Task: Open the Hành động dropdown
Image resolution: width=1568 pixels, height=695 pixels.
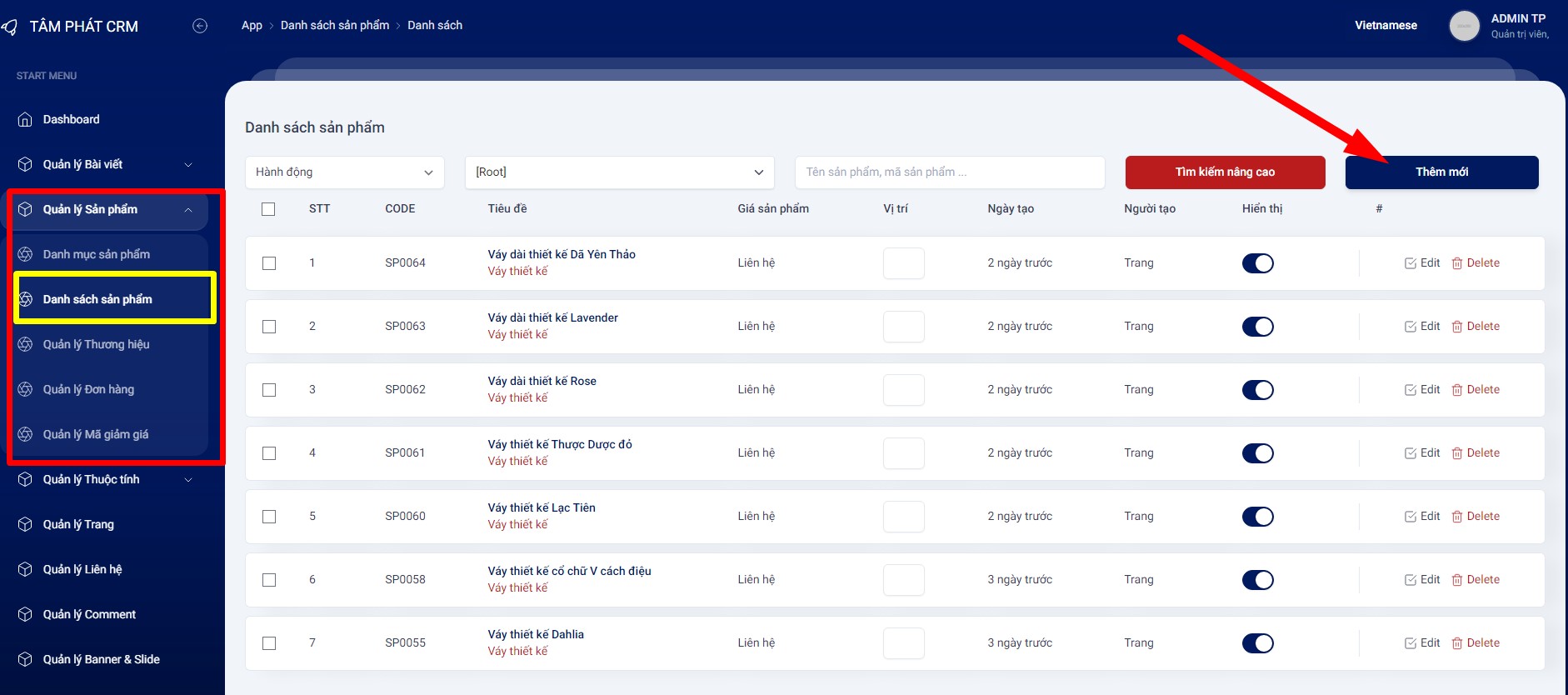Action: (344, 172)
